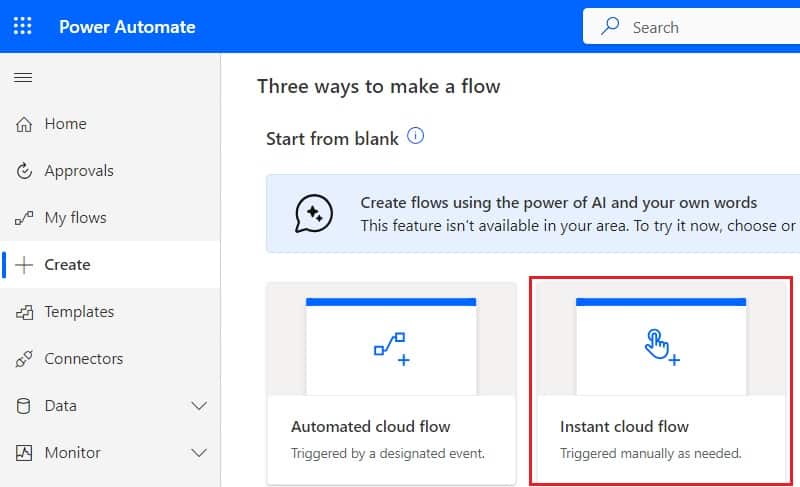Go to Home in sidebar
This screenshot has width=800, height=487.
coord(65,124)
